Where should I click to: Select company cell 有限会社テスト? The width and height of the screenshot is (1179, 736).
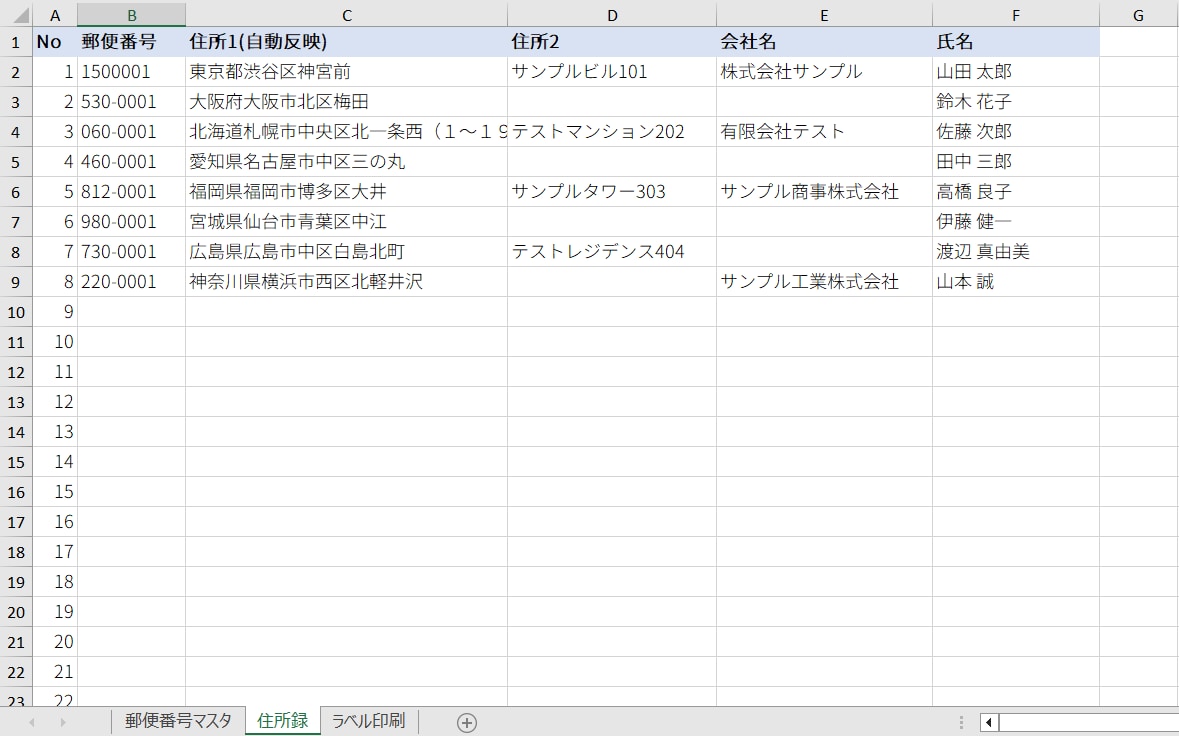pyautogui.click(x=824, y=132)
